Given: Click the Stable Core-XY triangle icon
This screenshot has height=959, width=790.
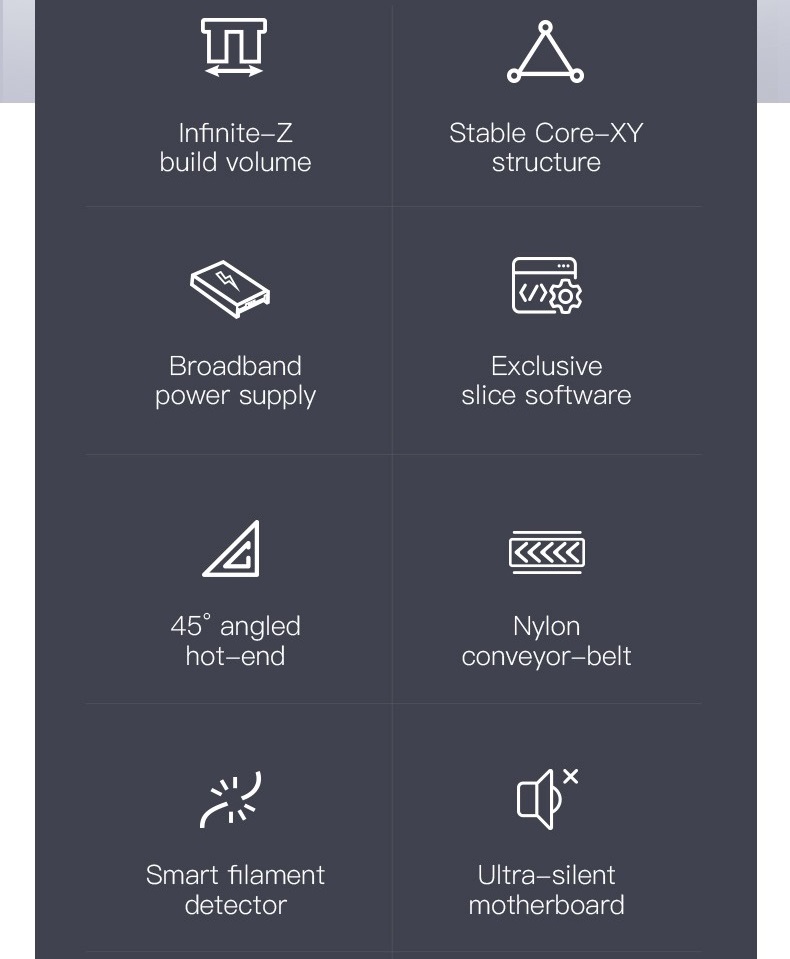Looking at the screenshot, I should pos(545,52).
